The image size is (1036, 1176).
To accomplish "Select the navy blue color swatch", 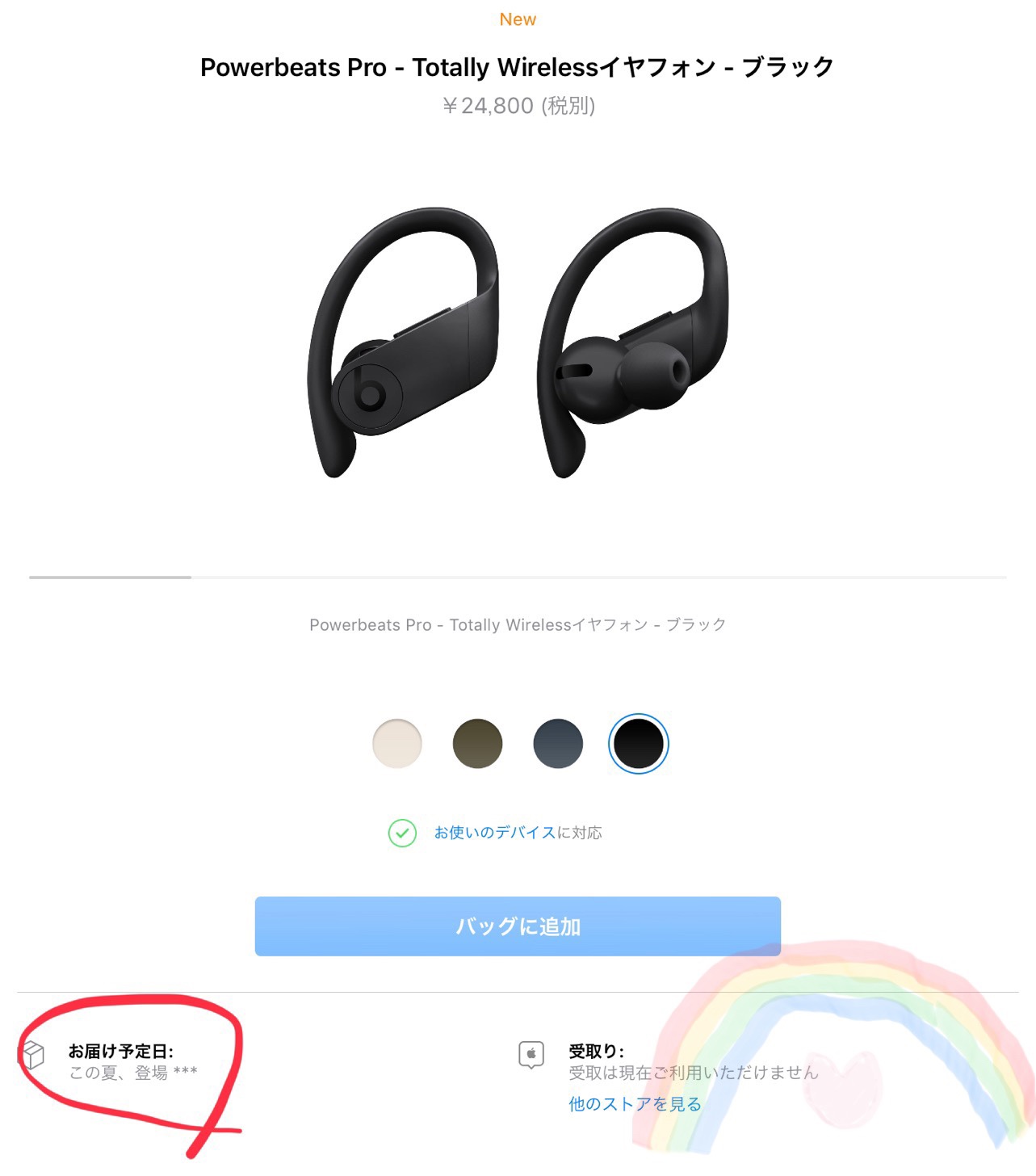I will click(x=558, y=743).
